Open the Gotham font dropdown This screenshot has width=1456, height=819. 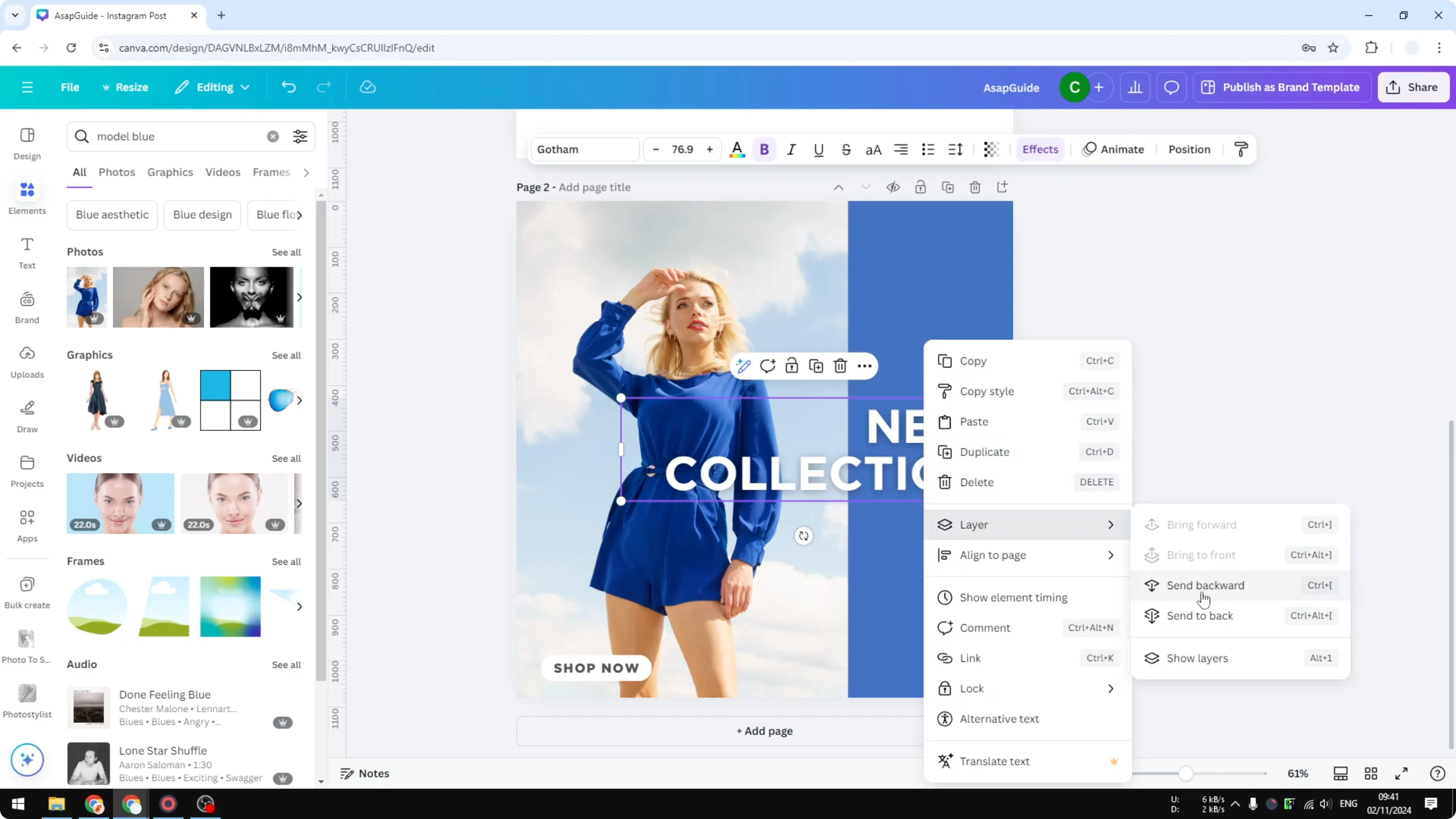coord(584,149)
